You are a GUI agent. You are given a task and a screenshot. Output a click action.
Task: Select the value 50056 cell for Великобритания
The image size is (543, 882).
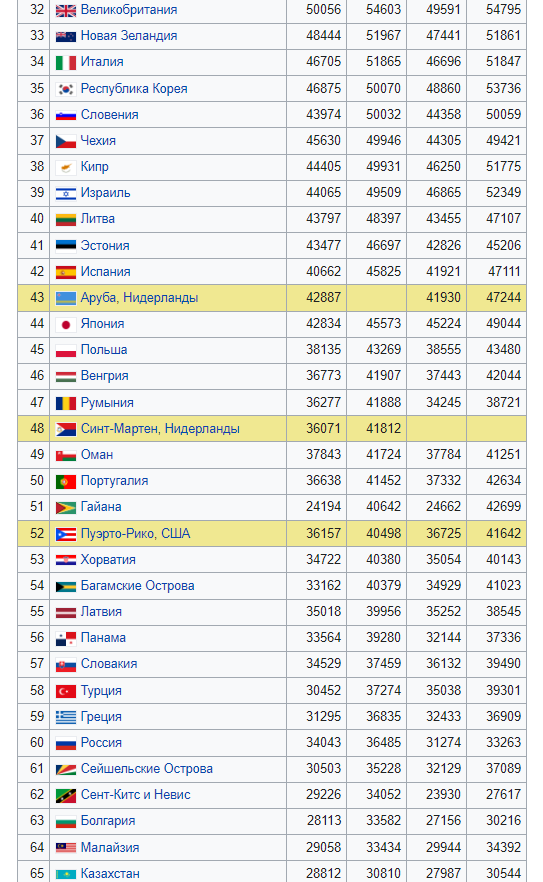[x=316, y=10]
